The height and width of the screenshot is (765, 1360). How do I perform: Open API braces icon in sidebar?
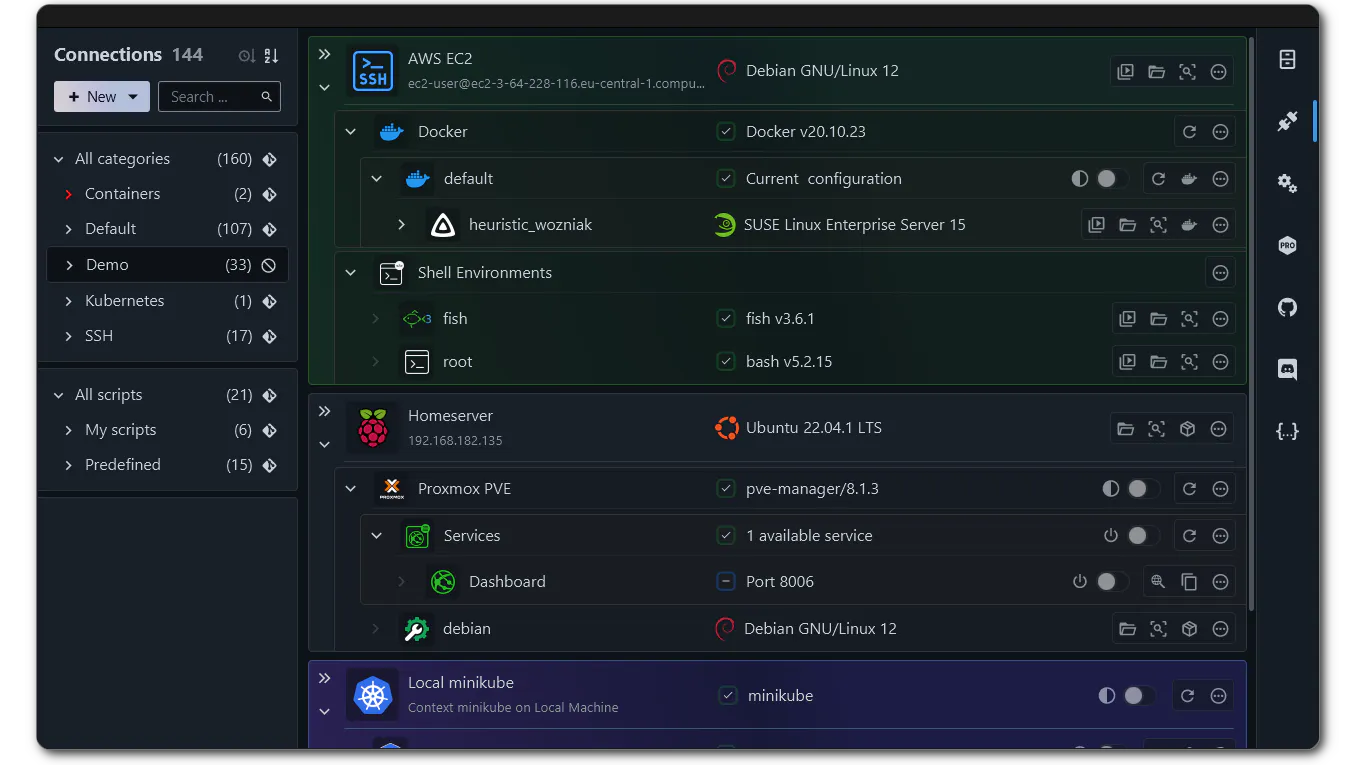coord(1287,431)
